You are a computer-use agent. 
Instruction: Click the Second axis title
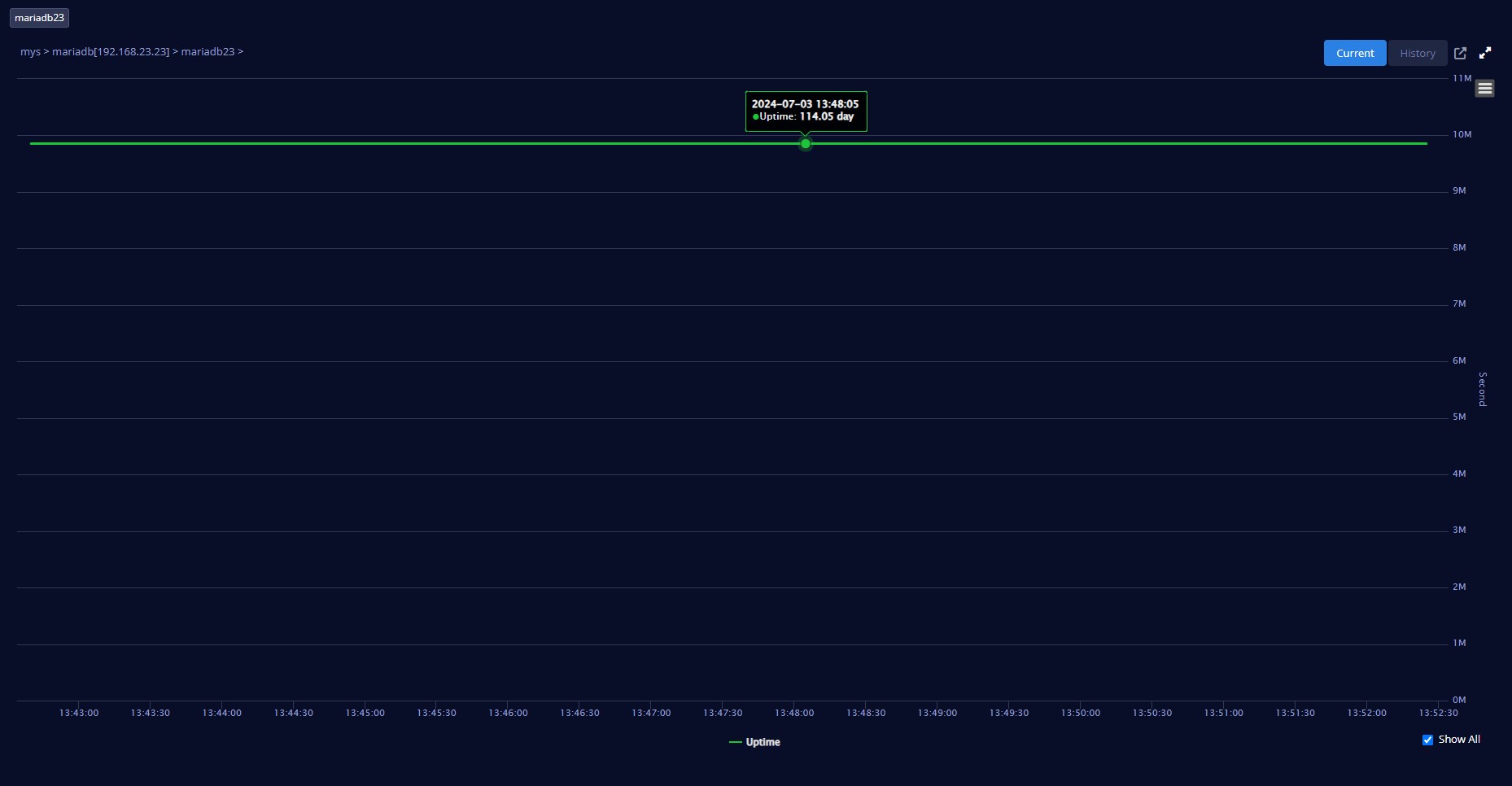point(1482,389)
